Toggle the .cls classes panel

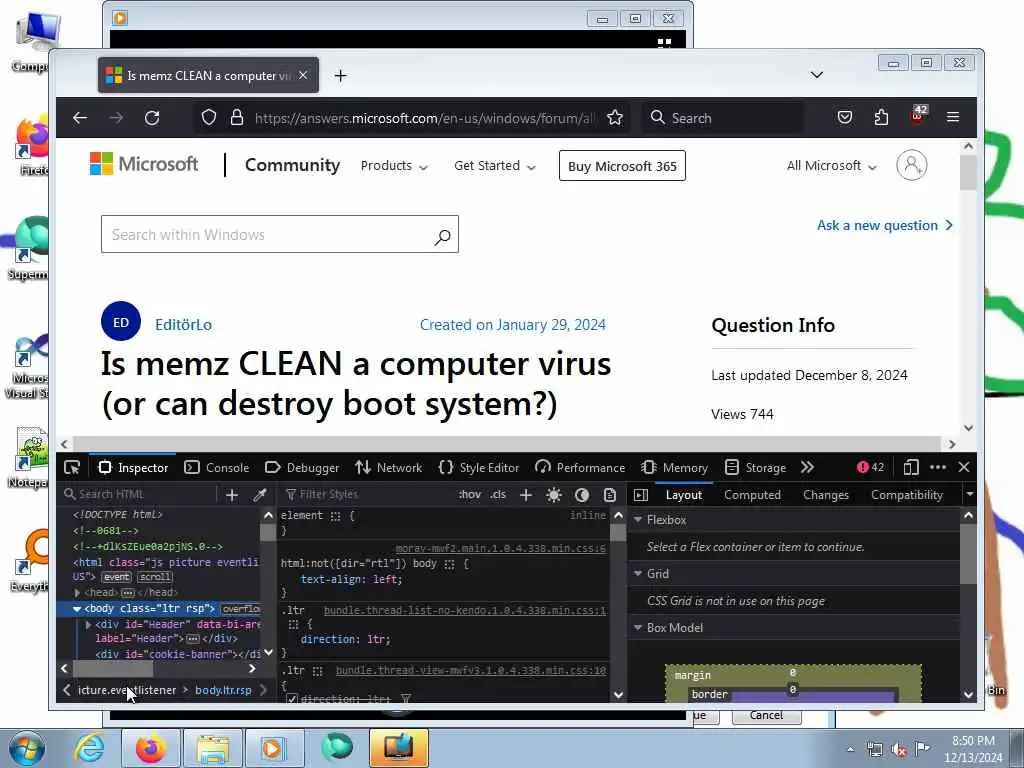[x=498, y=494]
